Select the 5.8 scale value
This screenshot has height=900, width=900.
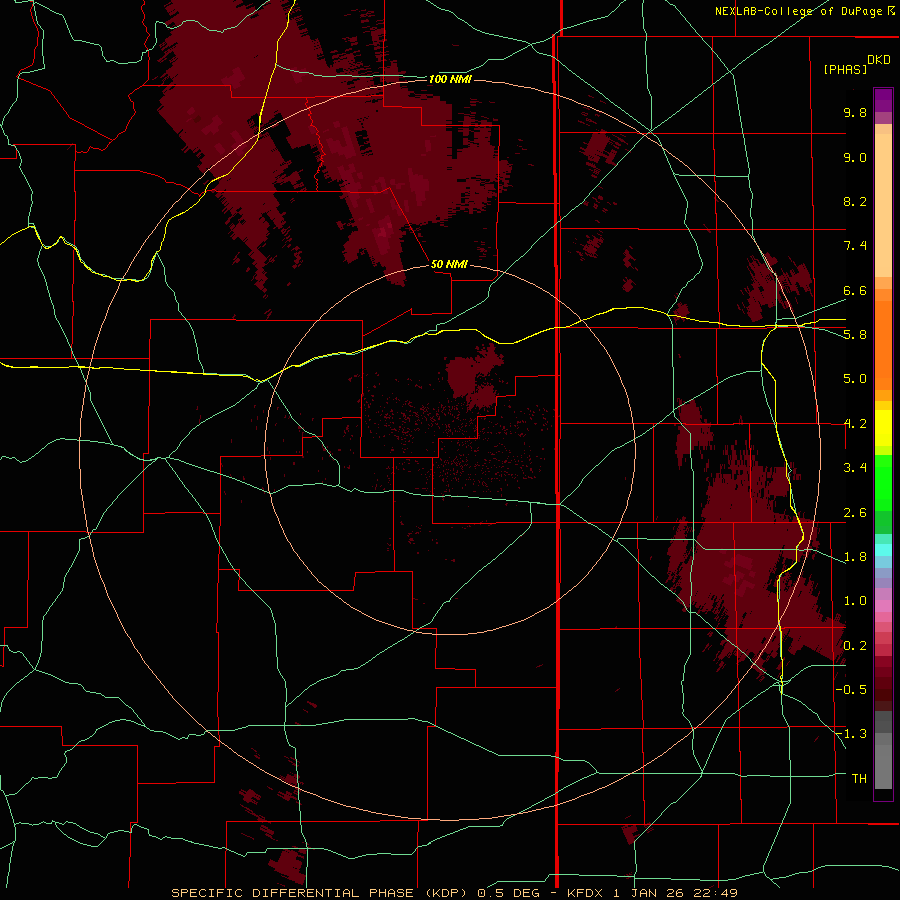coord(855,335)
